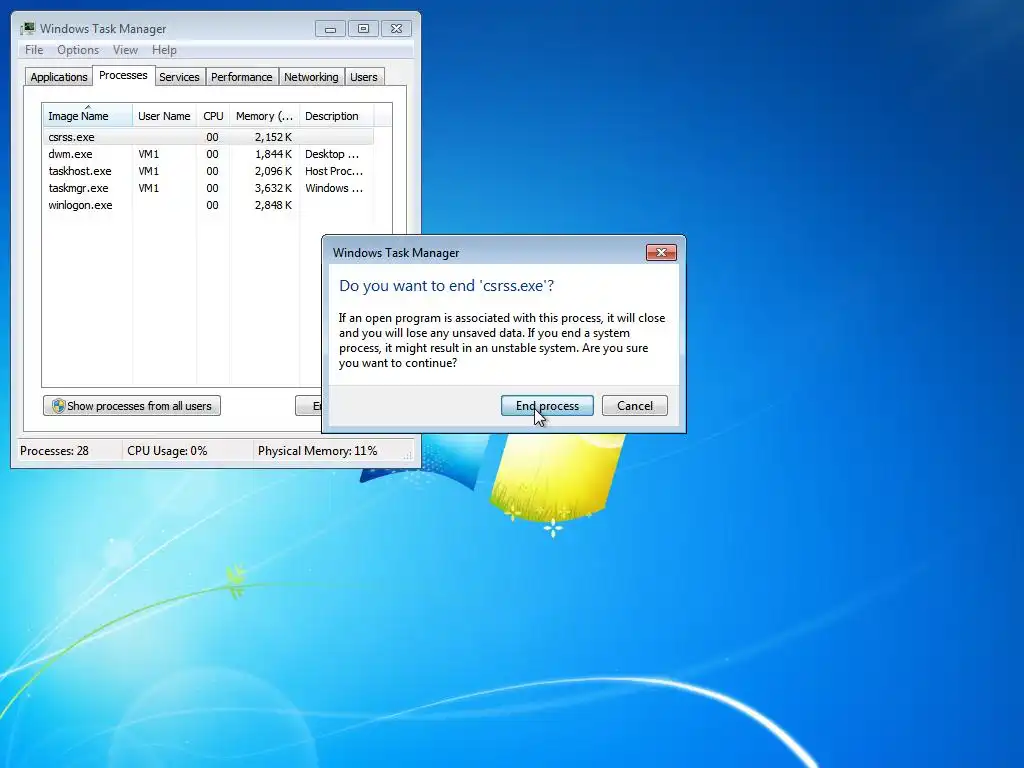The height and width of the screenshot is (768, 1024).
Task: Switch to the Users tab
Action: 364,77
